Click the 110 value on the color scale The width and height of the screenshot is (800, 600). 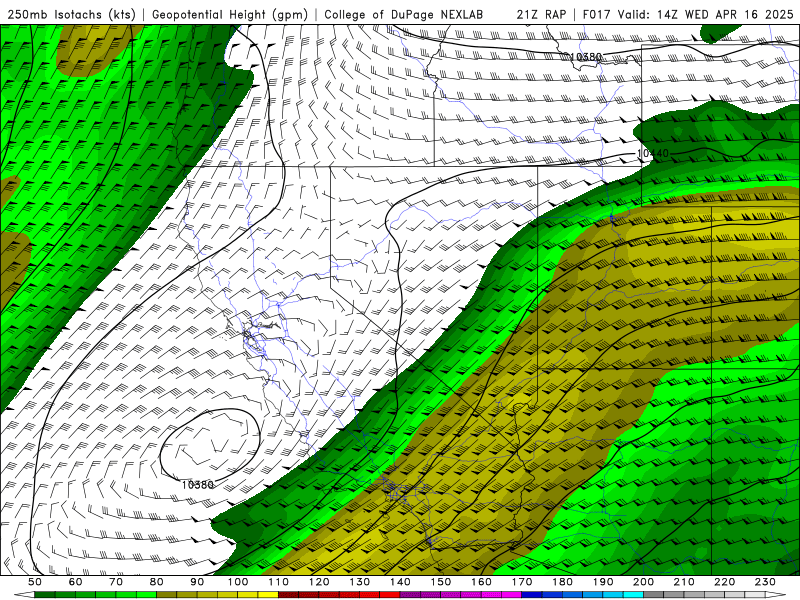pos(278,581)
